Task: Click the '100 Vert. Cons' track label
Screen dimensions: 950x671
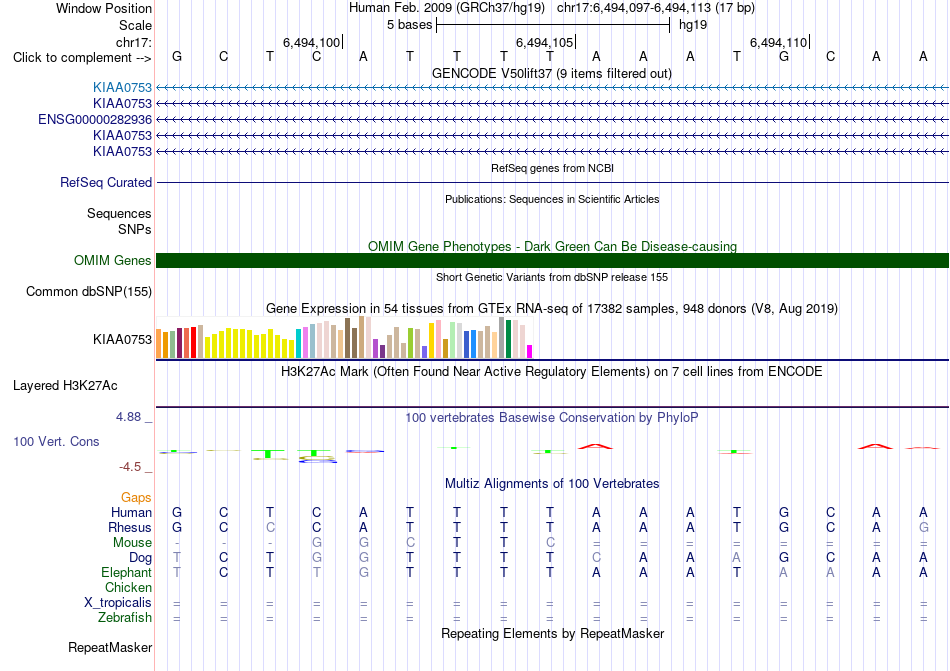Action: (x=56, y=441)
